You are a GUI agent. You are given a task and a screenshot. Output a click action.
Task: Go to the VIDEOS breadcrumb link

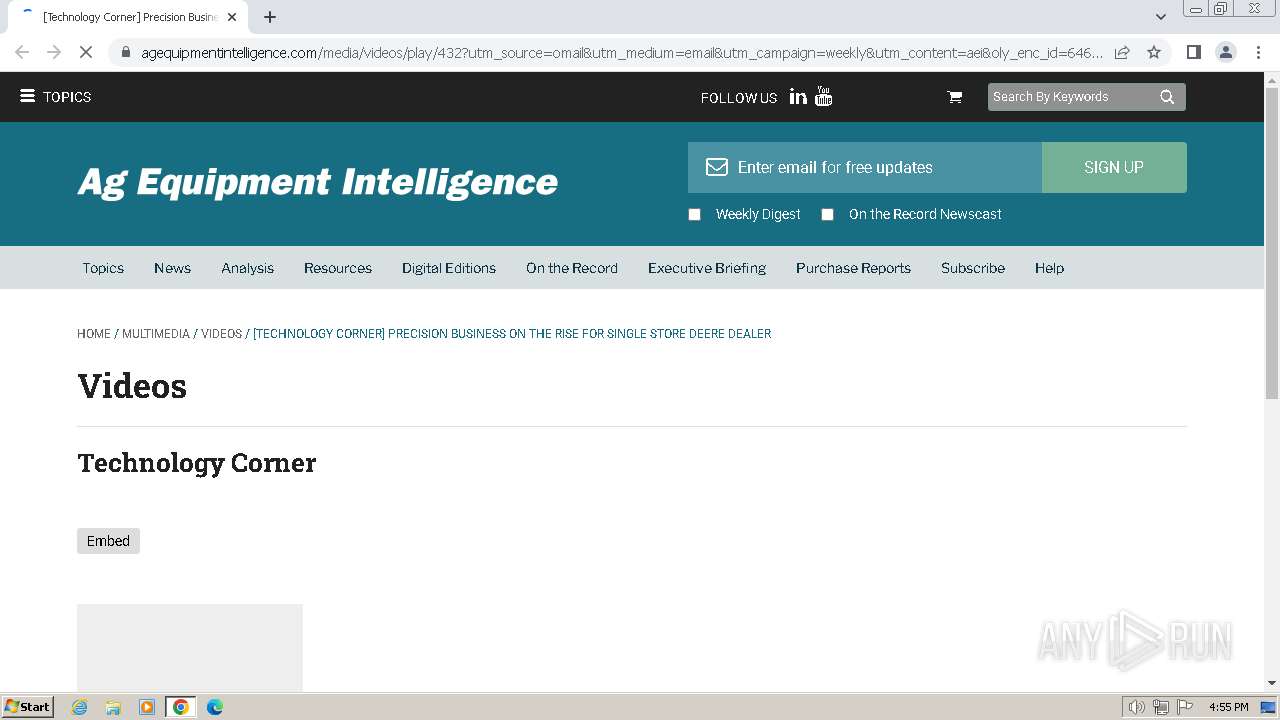click(222, 334)
